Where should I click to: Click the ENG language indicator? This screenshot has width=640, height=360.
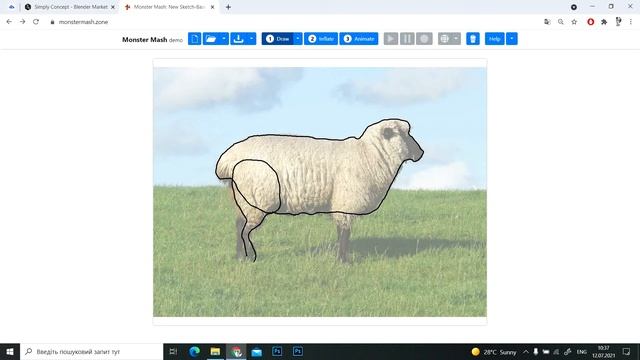[x=582, y=351]
